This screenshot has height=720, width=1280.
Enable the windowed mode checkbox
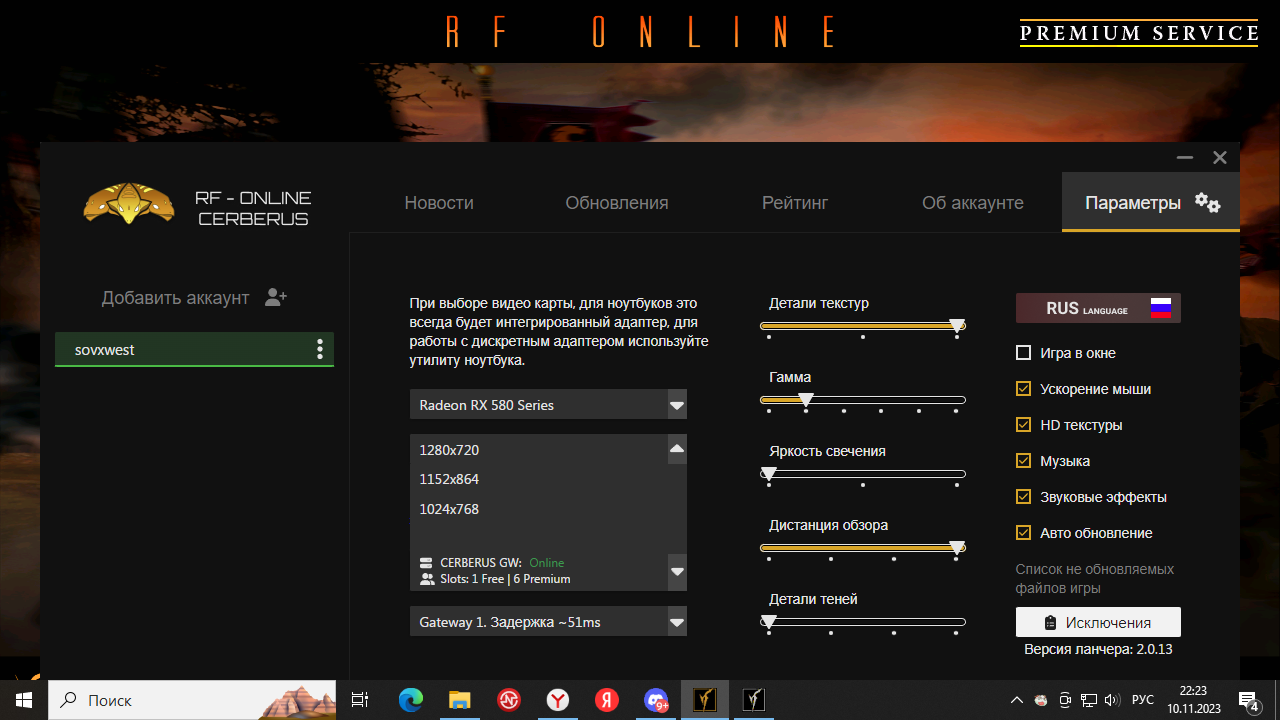tap(1023, 353)
